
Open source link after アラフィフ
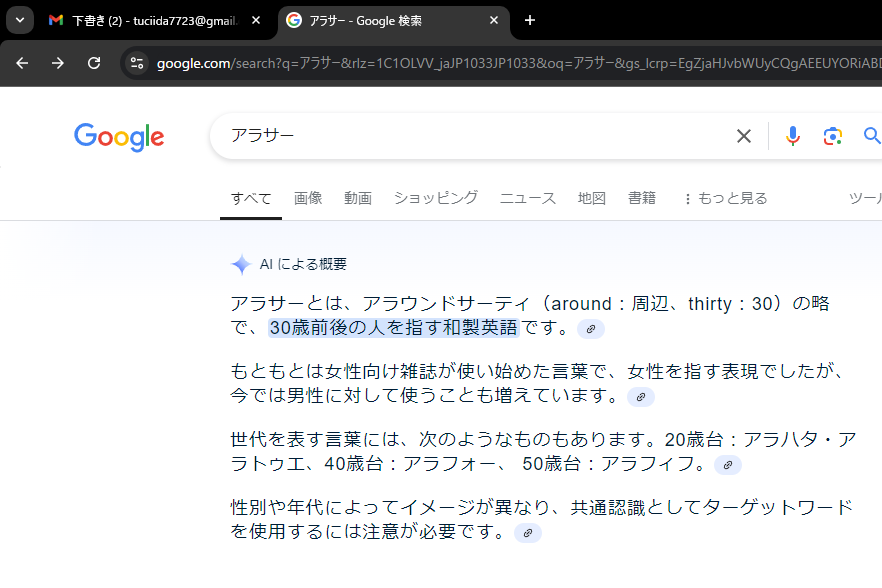[728, 465]
